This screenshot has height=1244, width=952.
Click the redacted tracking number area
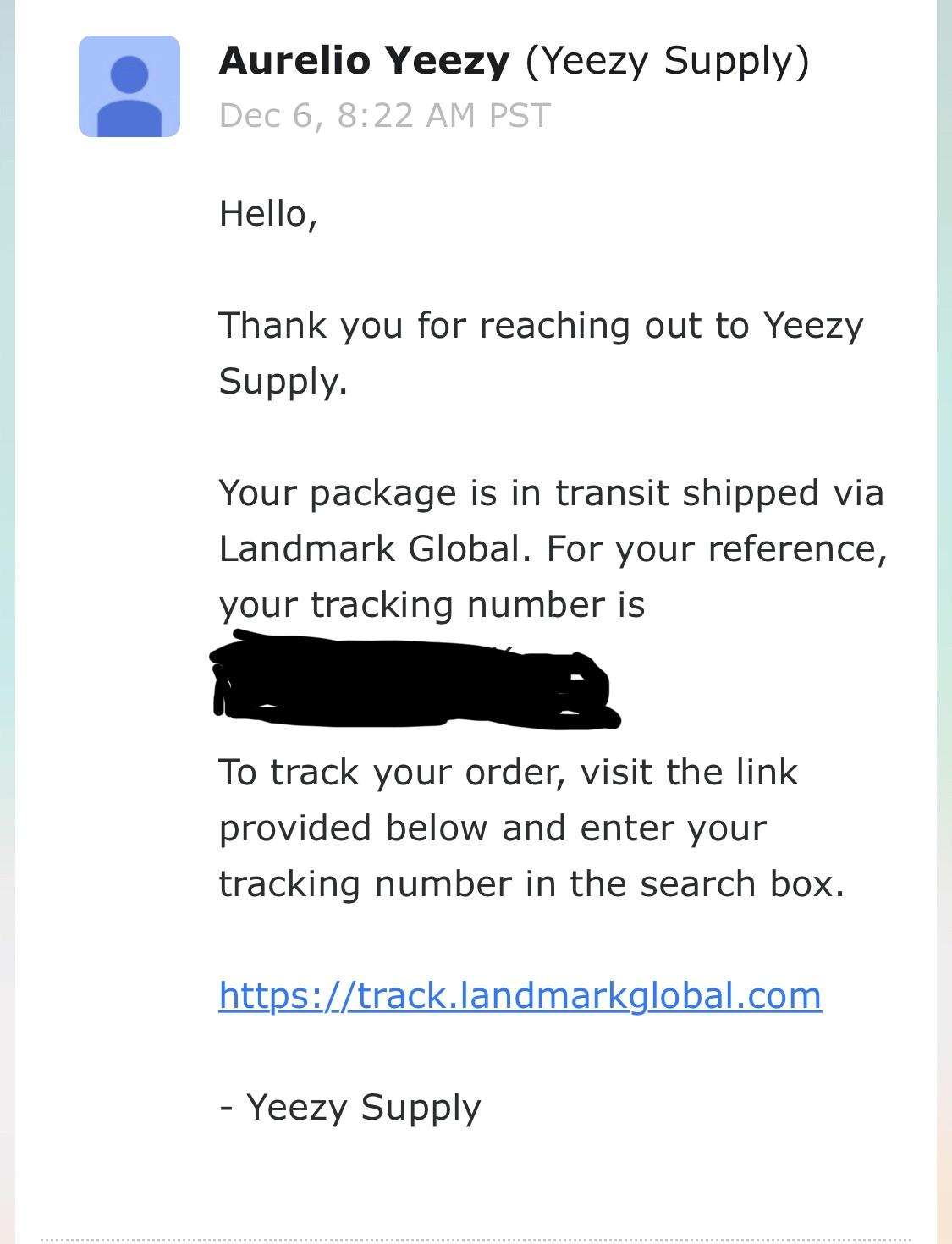tap(415, 681)
